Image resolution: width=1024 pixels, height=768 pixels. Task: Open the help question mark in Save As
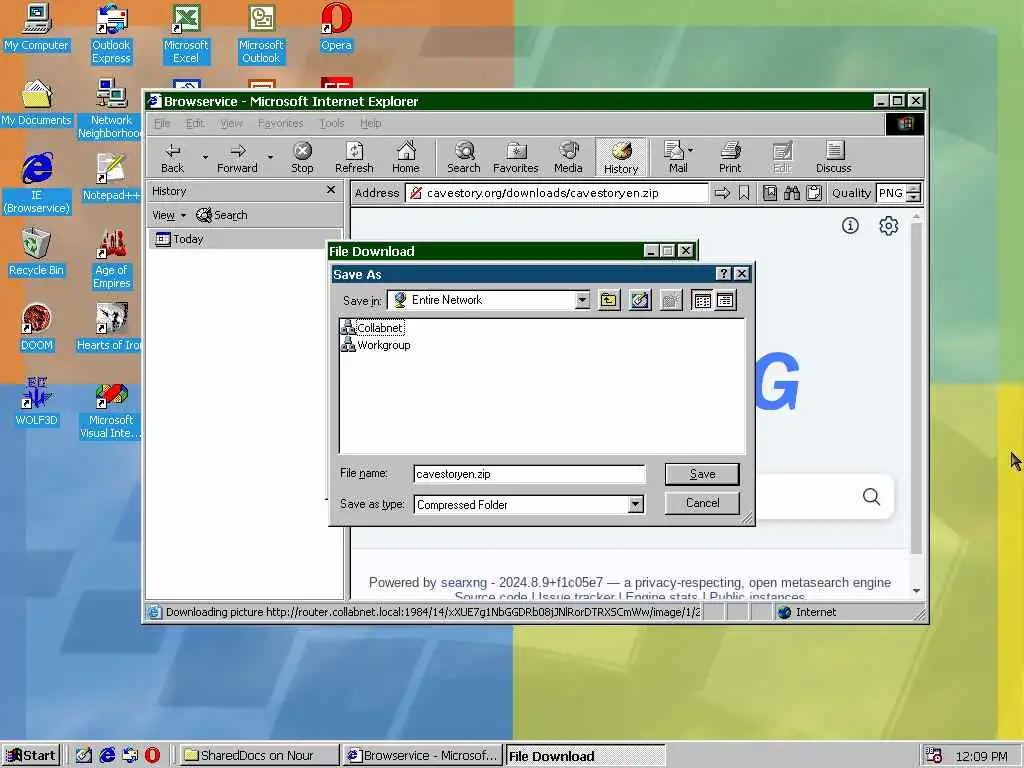pyautogui.click(x=723, y=274)
